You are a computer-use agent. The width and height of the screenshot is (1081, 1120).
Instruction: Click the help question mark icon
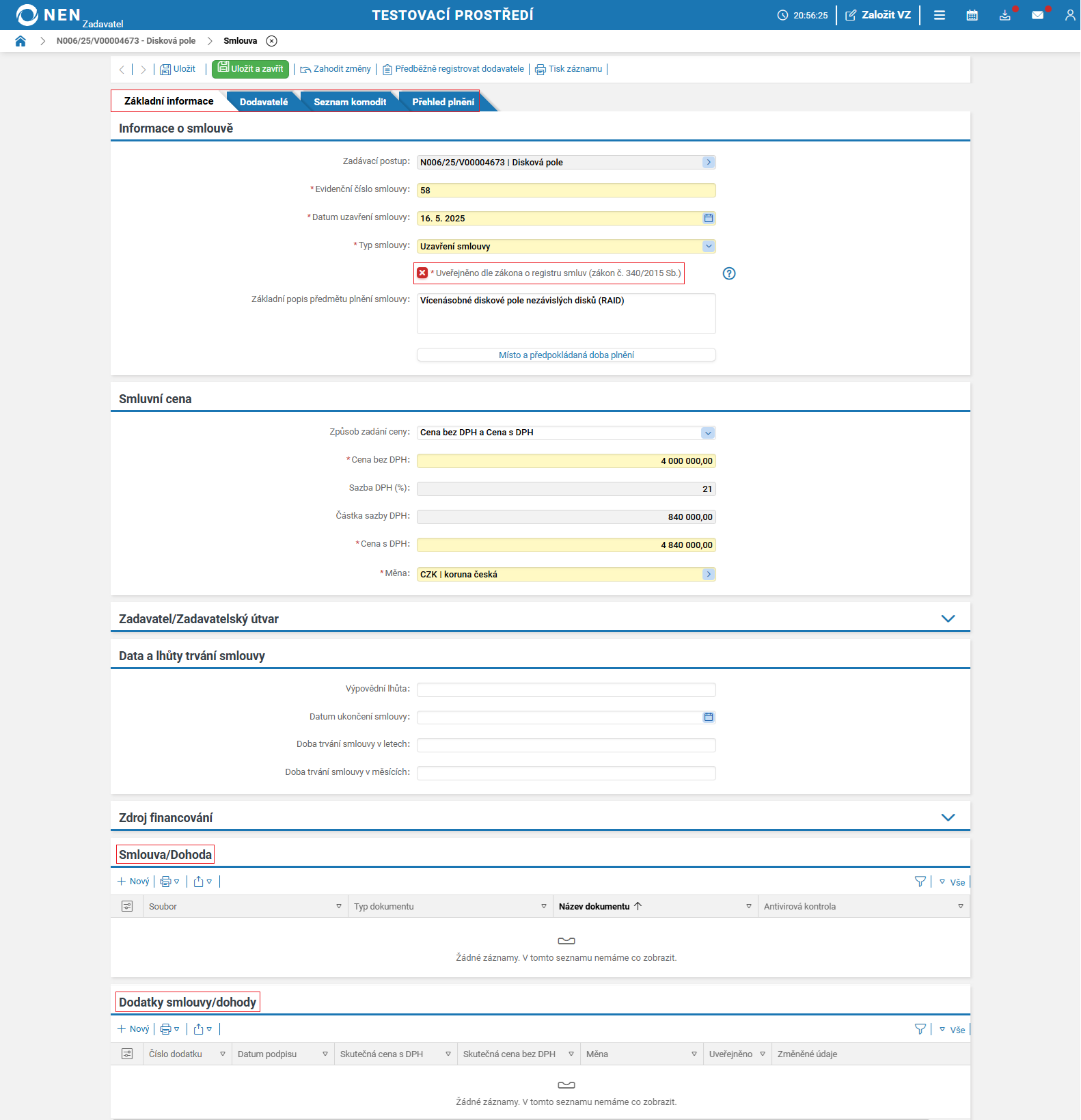[x=729, y=273]
